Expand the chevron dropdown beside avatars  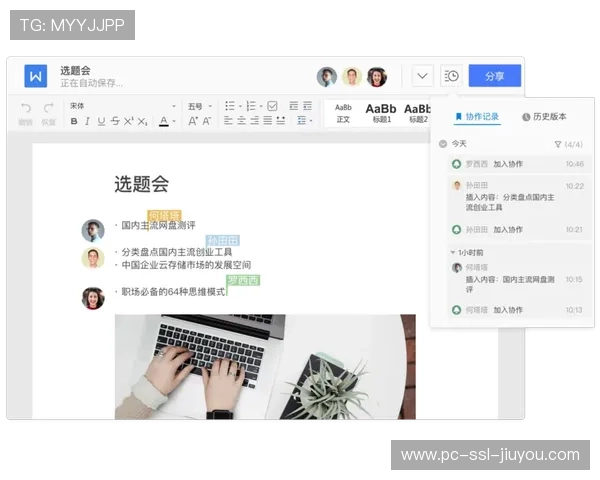(x=422, y=76)
